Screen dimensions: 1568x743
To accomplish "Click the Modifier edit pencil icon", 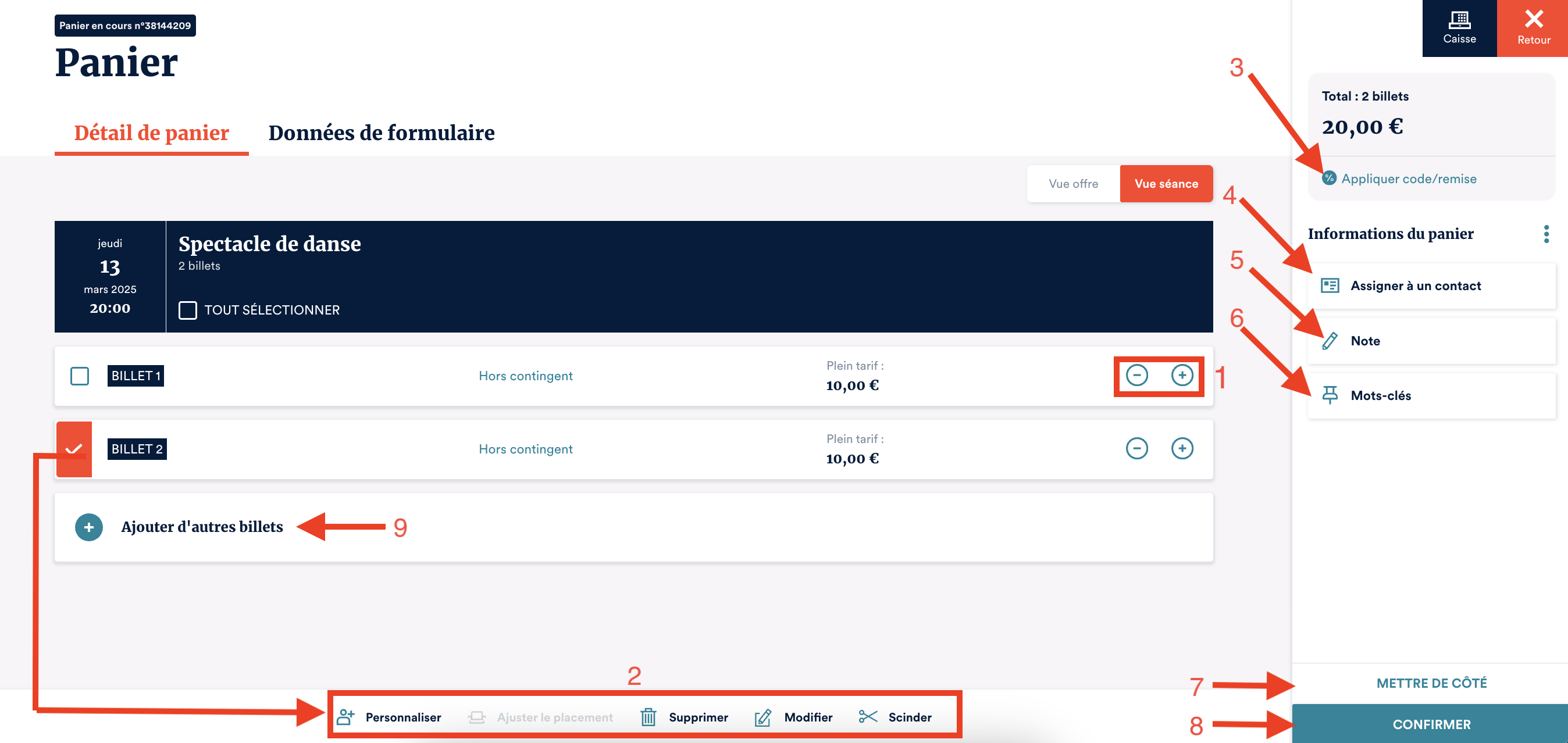I will coord(762,717).
